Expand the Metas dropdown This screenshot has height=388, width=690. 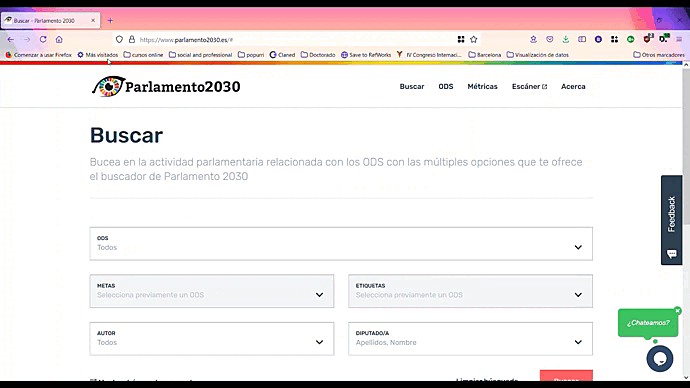[212, 291]
